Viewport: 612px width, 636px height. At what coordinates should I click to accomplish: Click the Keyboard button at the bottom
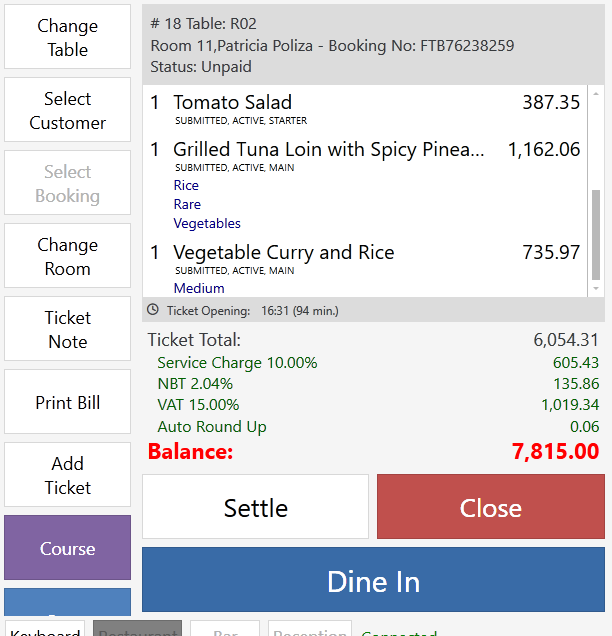45,628
